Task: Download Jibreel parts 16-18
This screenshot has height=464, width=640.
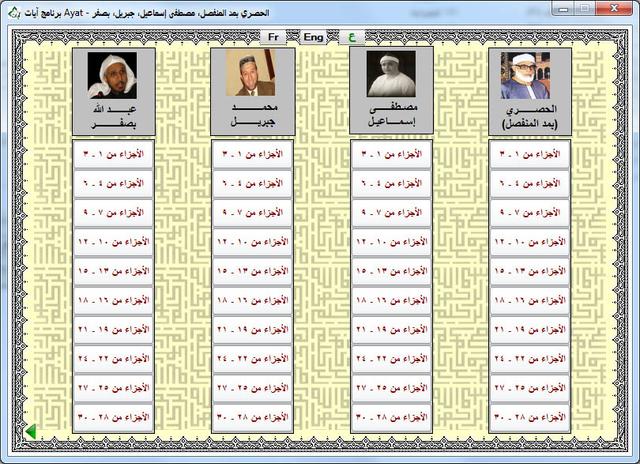Action: [x=253, y=300]
